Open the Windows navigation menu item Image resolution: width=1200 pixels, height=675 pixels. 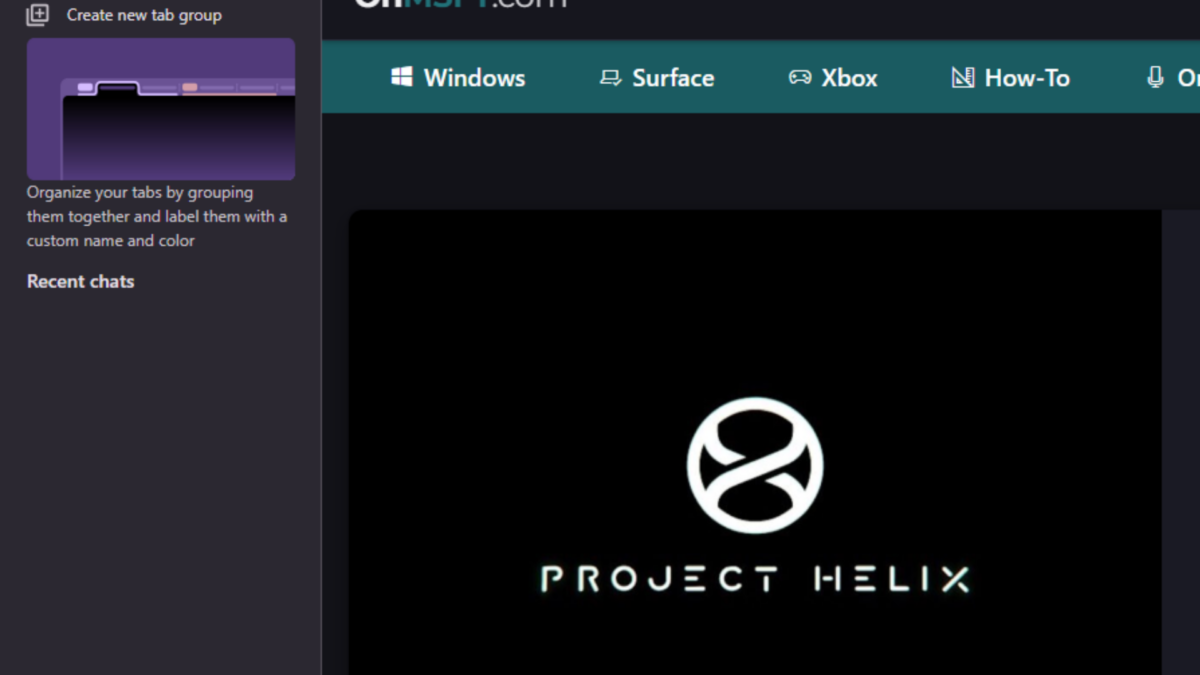(x=474, y=78)
